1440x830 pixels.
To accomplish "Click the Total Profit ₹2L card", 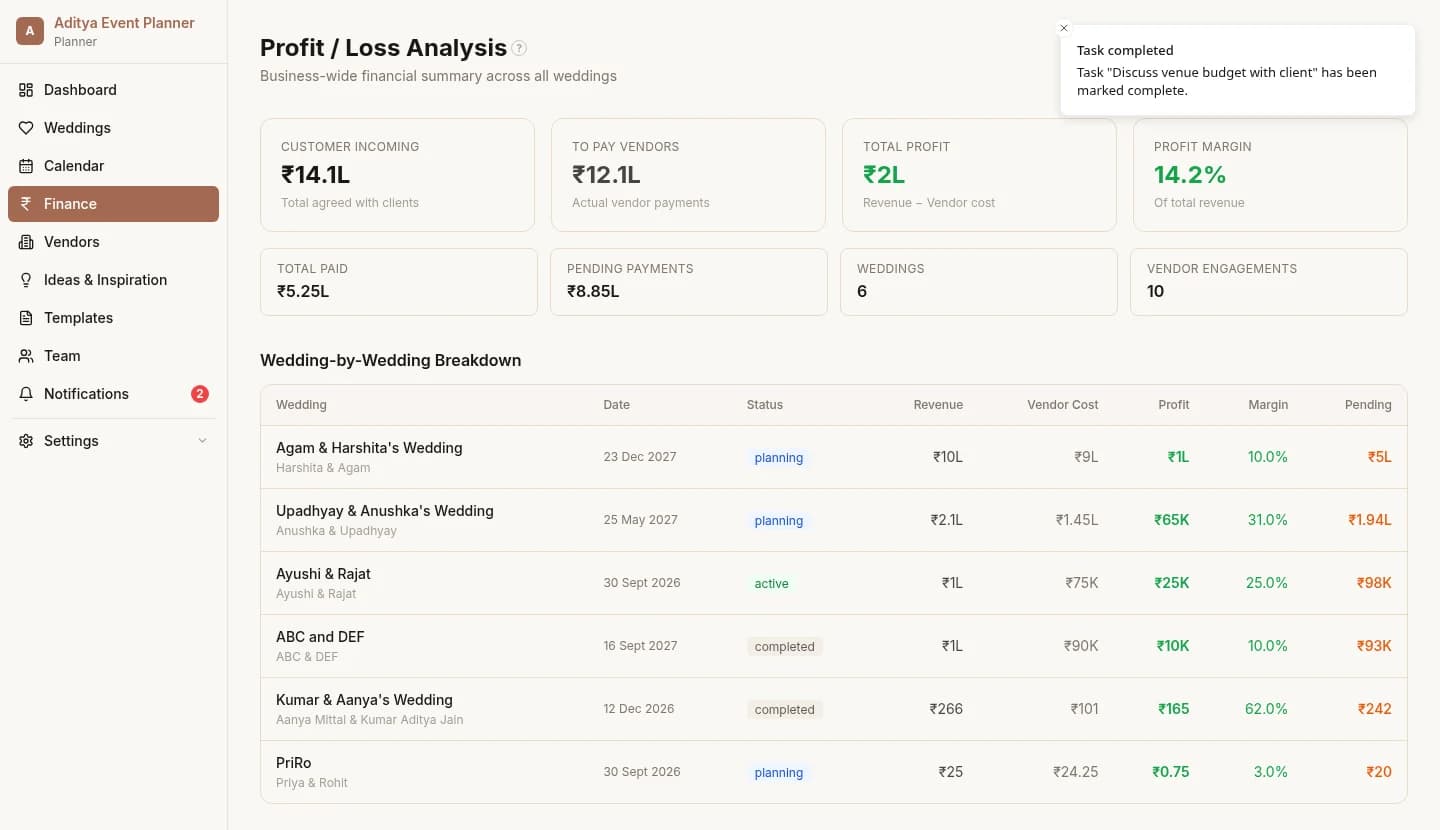I will point(979,175).
